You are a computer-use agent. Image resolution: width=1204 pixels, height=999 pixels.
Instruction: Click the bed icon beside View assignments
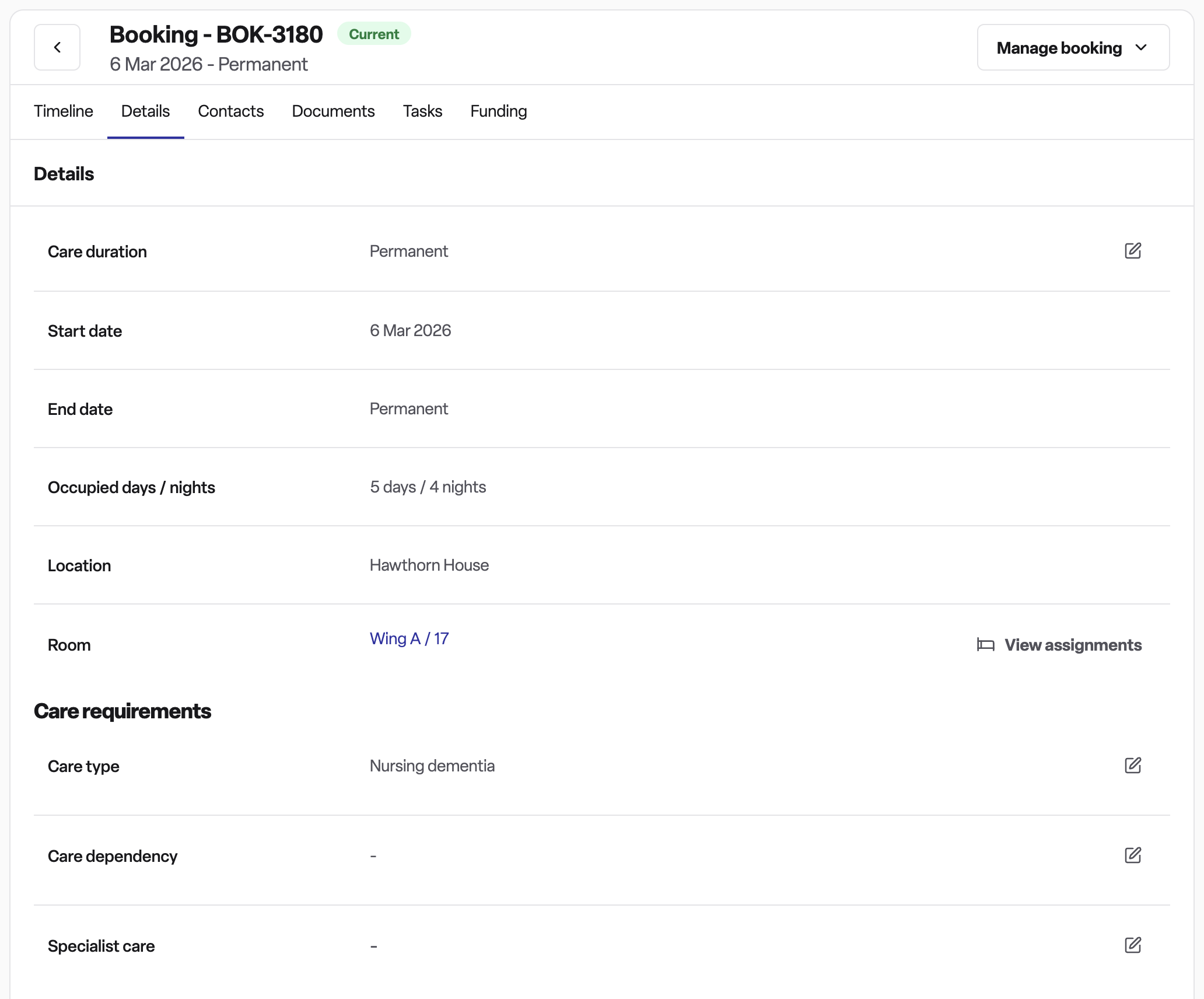click(986, 645)
